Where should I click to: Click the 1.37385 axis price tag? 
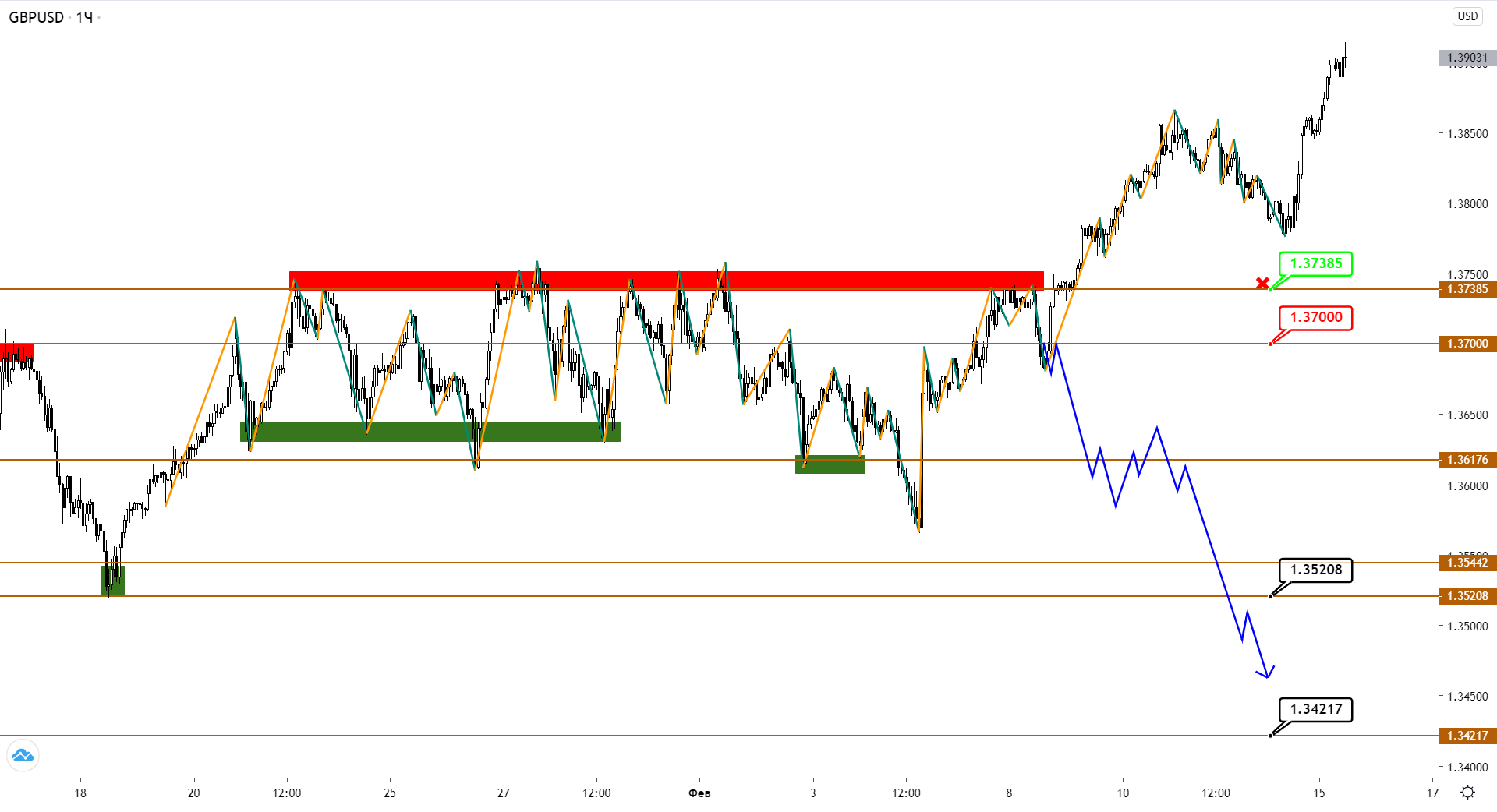(x=1467, y=289)
